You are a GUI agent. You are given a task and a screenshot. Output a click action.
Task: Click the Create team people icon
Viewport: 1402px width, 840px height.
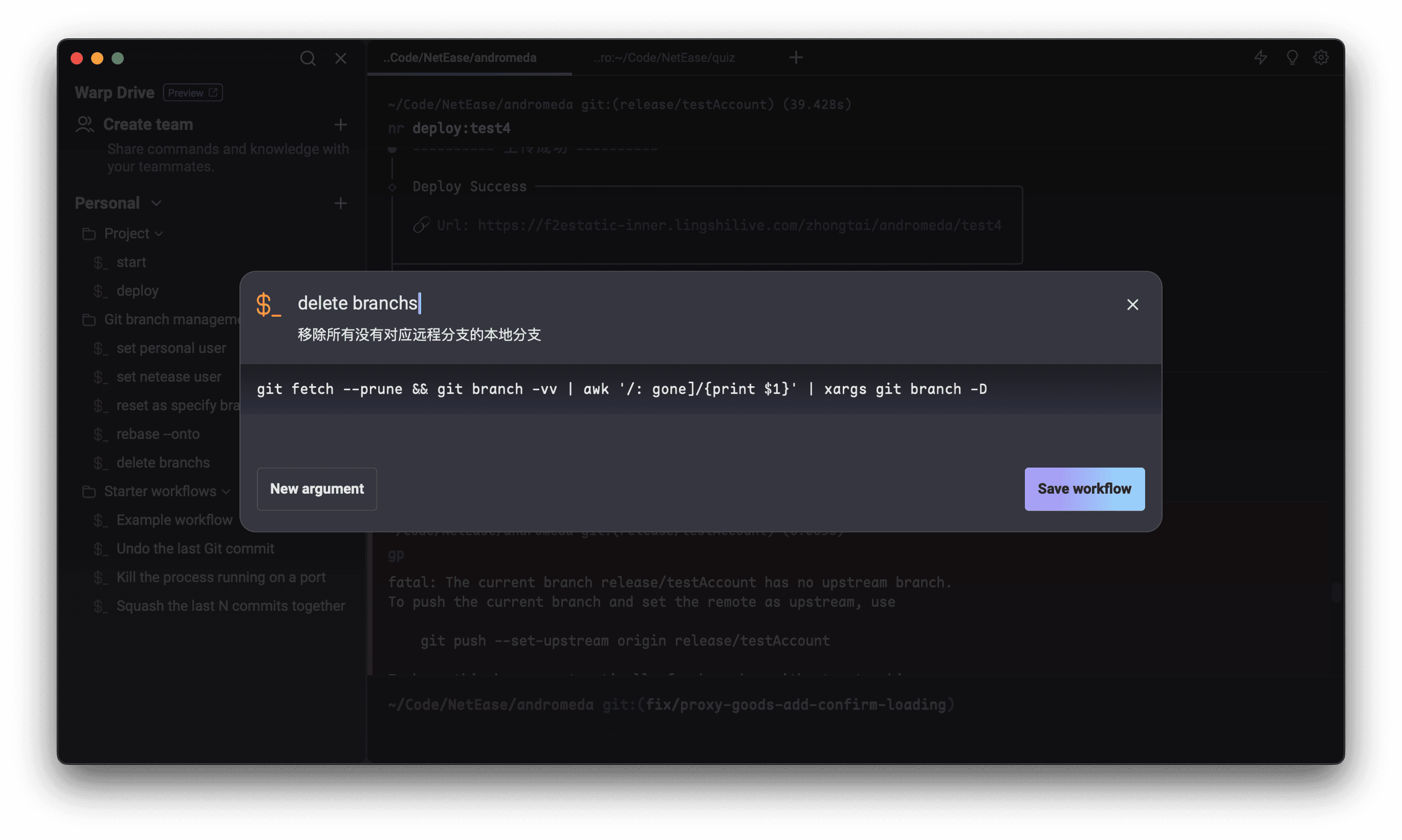(x=85, y=124)
